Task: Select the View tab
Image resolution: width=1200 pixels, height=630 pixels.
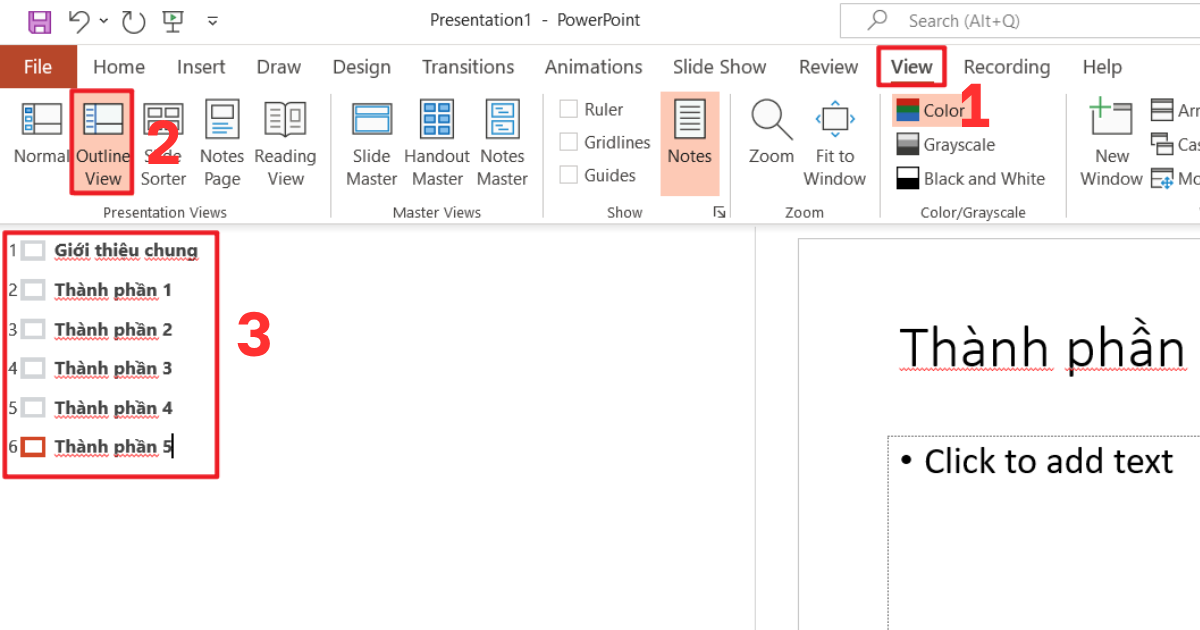Action: [911, 67]
